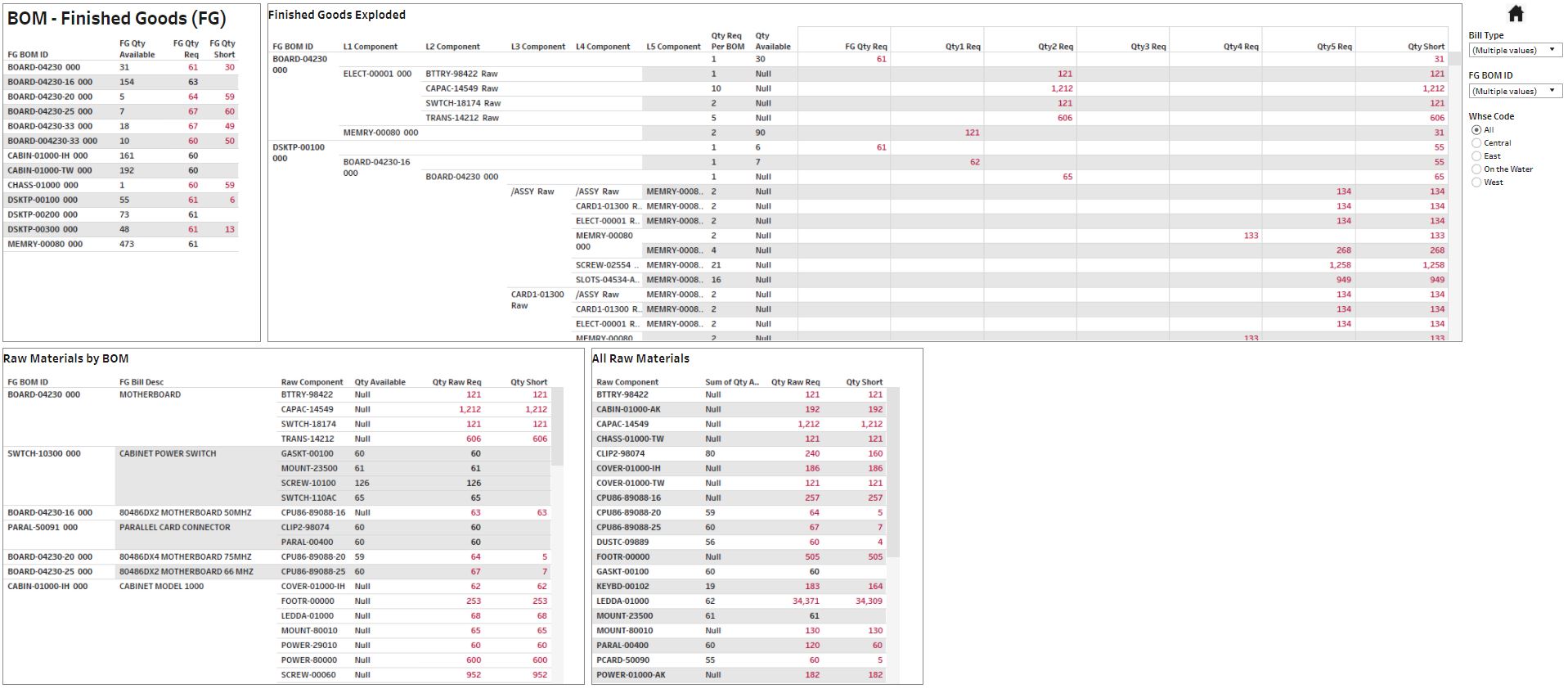Expand the FG BOM ID filter dropdown
This screenshot has height=689, width=1568.
pos(1516,92)
